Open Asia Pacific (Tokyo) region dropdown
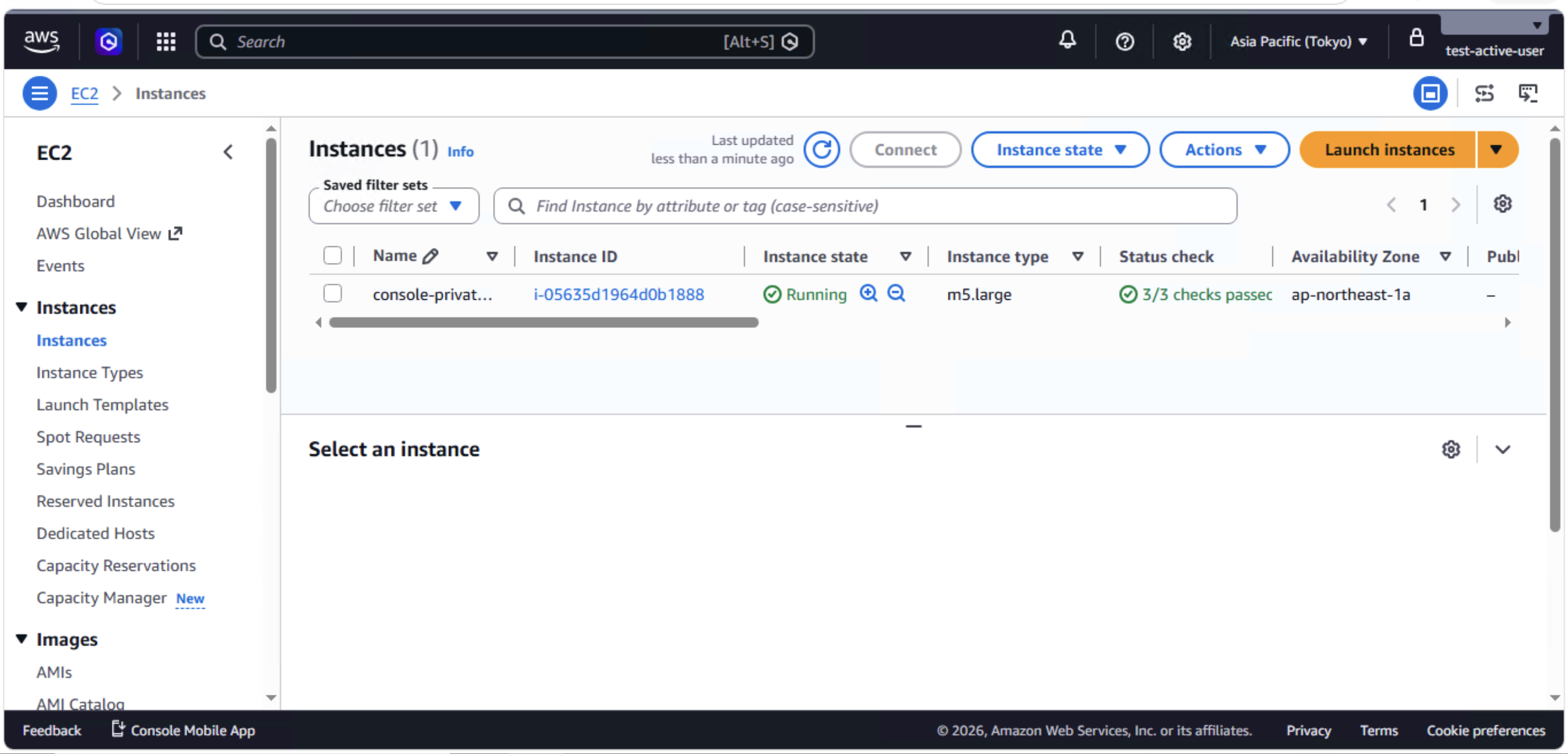 (1299, 41)
